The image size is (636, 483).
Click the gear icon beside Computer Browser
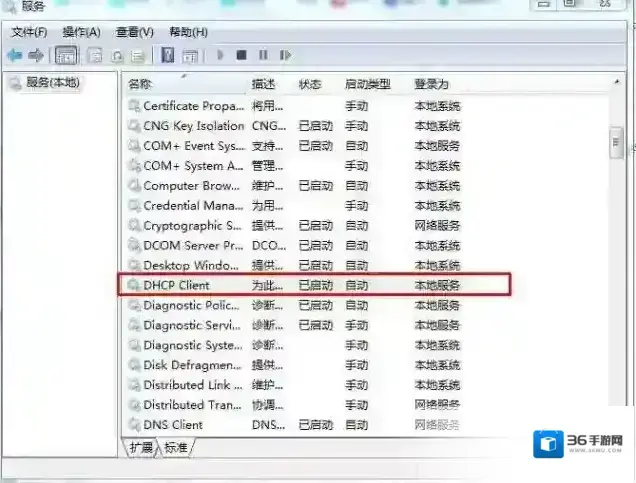click(134, 186)
